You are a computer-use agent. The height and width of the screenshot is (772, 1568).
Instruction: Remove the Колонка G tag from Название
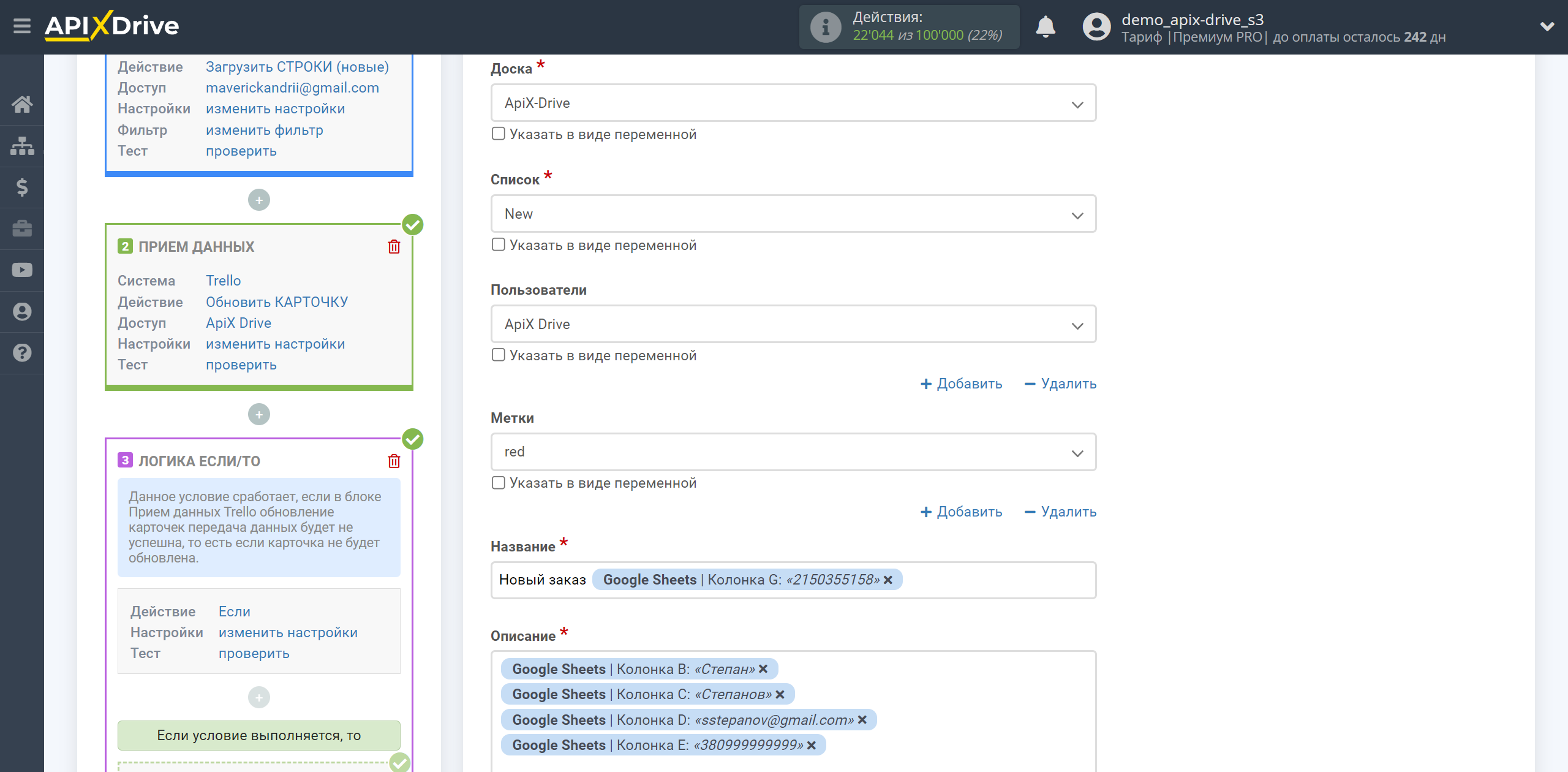coord(888,580)
